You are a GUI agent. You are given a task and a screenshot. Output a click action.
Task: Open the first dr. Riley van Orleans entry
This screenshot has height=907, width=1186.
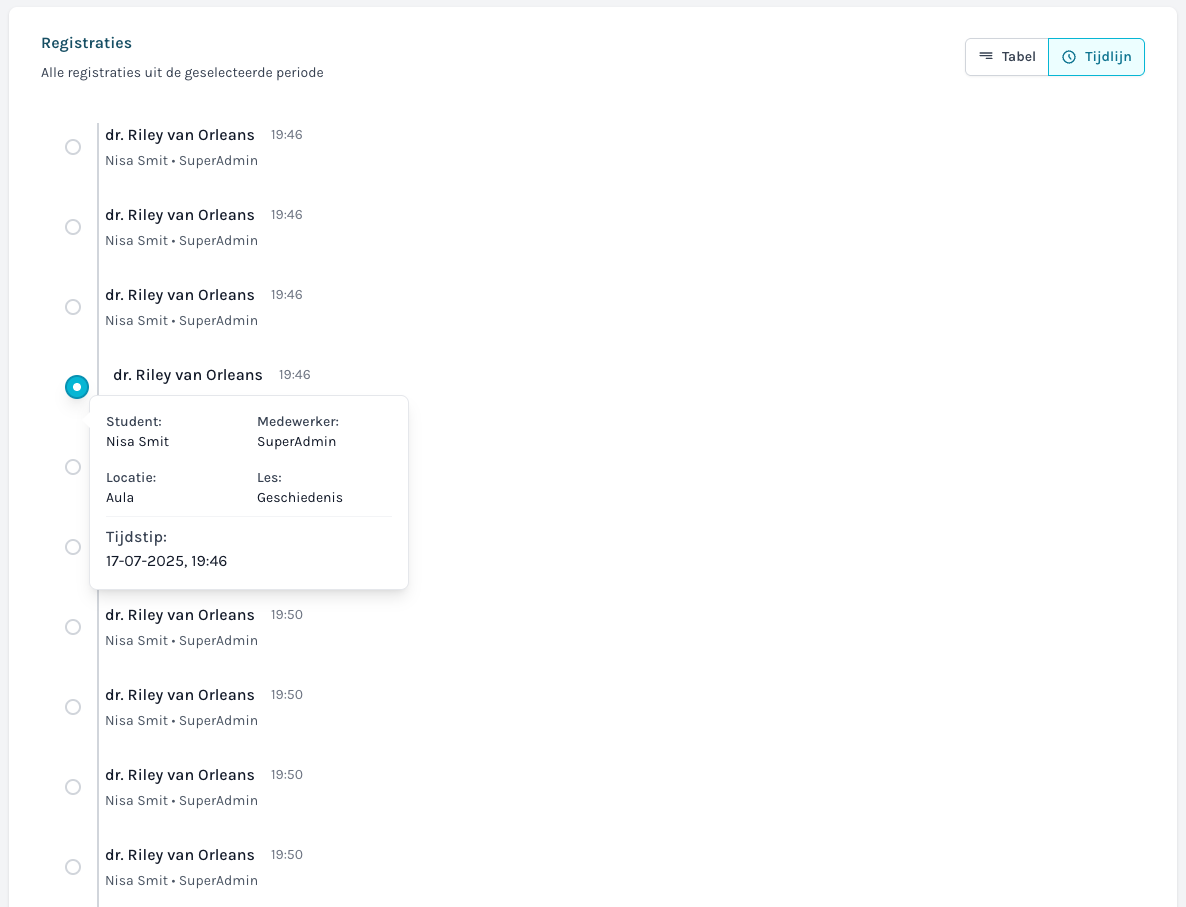coord(180,135)
